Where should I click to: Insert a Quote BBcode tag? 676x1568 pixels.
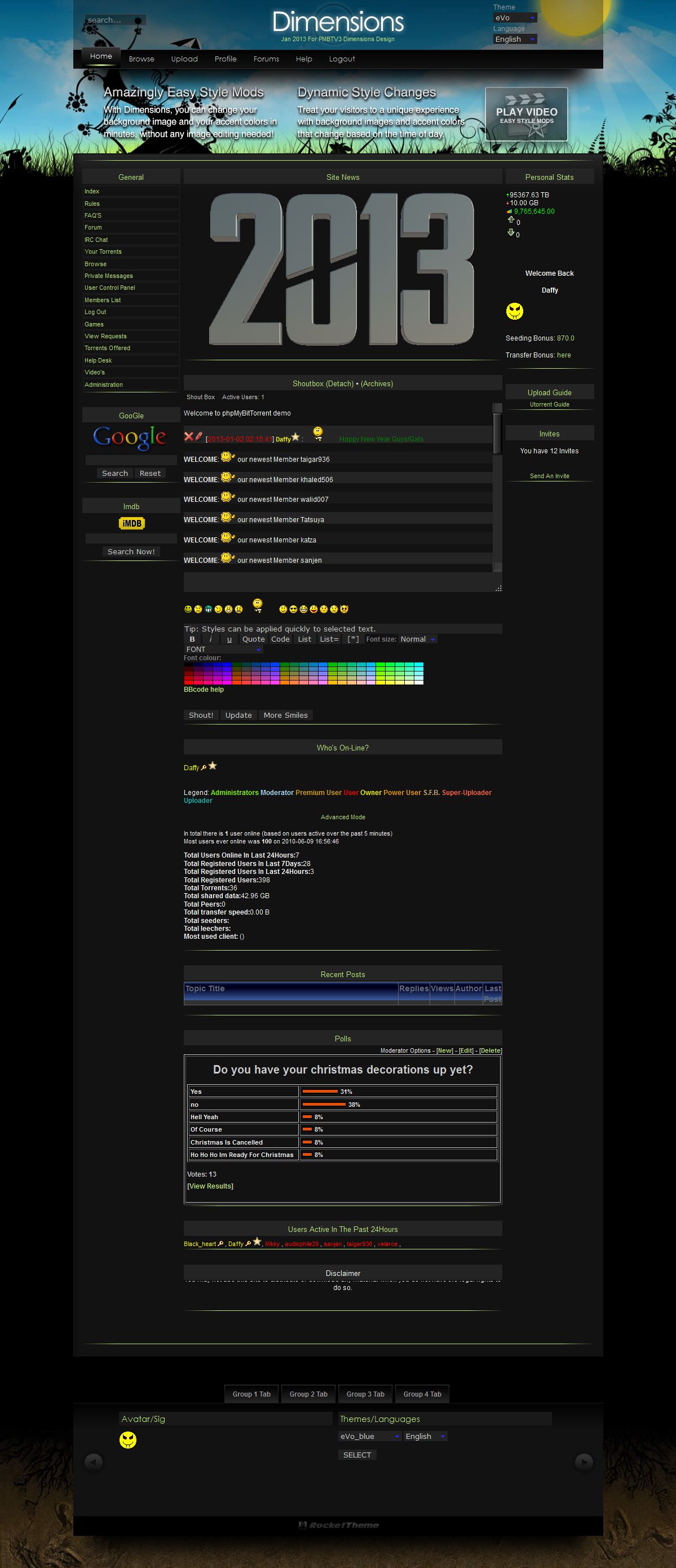click(253, 639)
